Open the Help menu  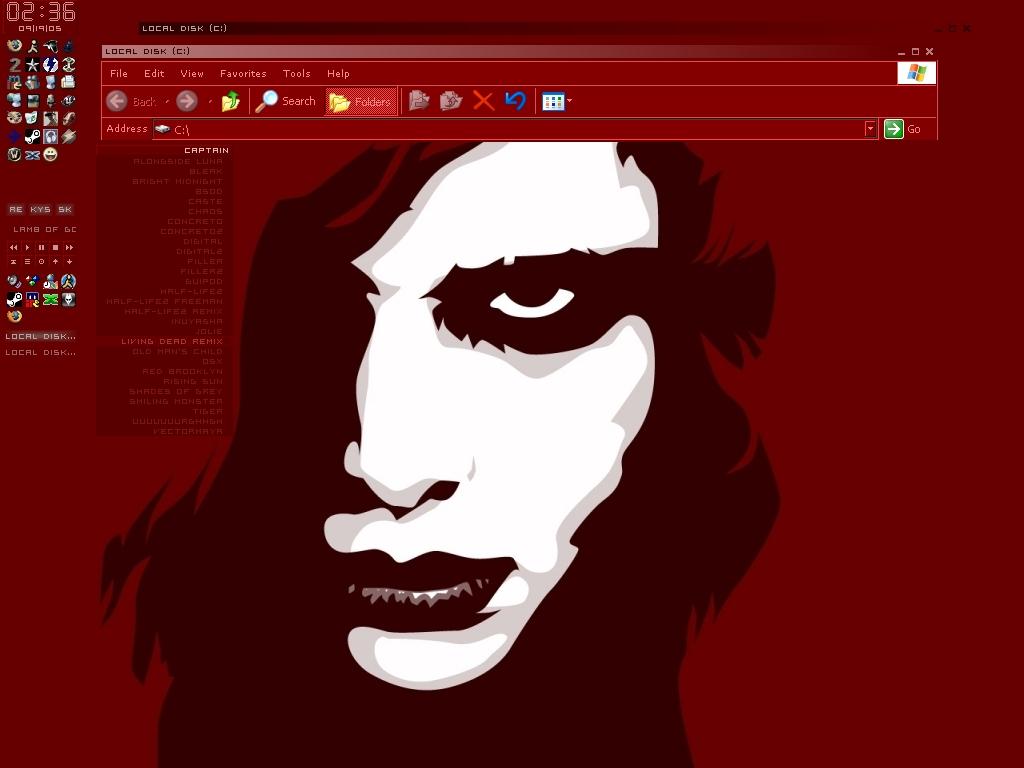coord(338,74)
